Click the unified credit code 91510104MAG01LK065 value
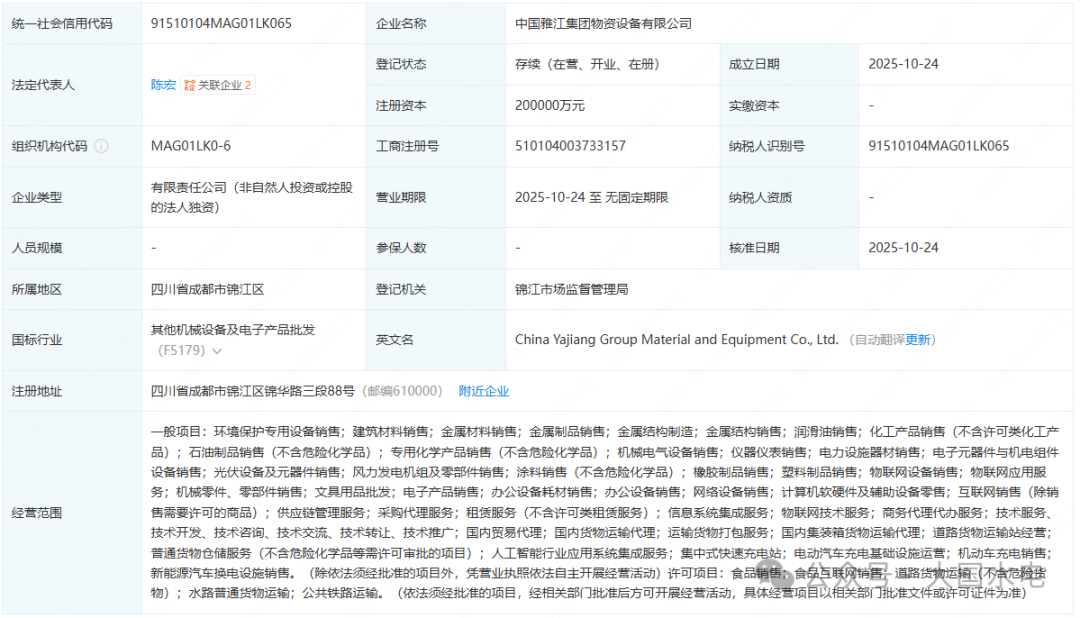Viewport: 1080px width, 618px height. point(221,23)
